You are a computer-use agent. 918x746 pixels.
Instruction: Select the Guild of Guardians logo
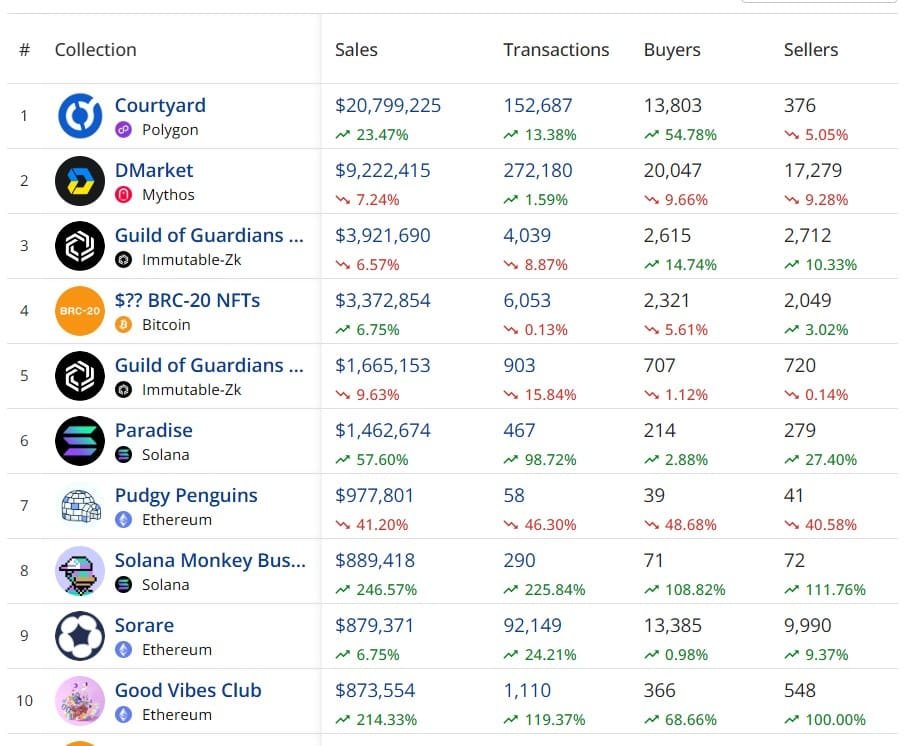(80, 246)
